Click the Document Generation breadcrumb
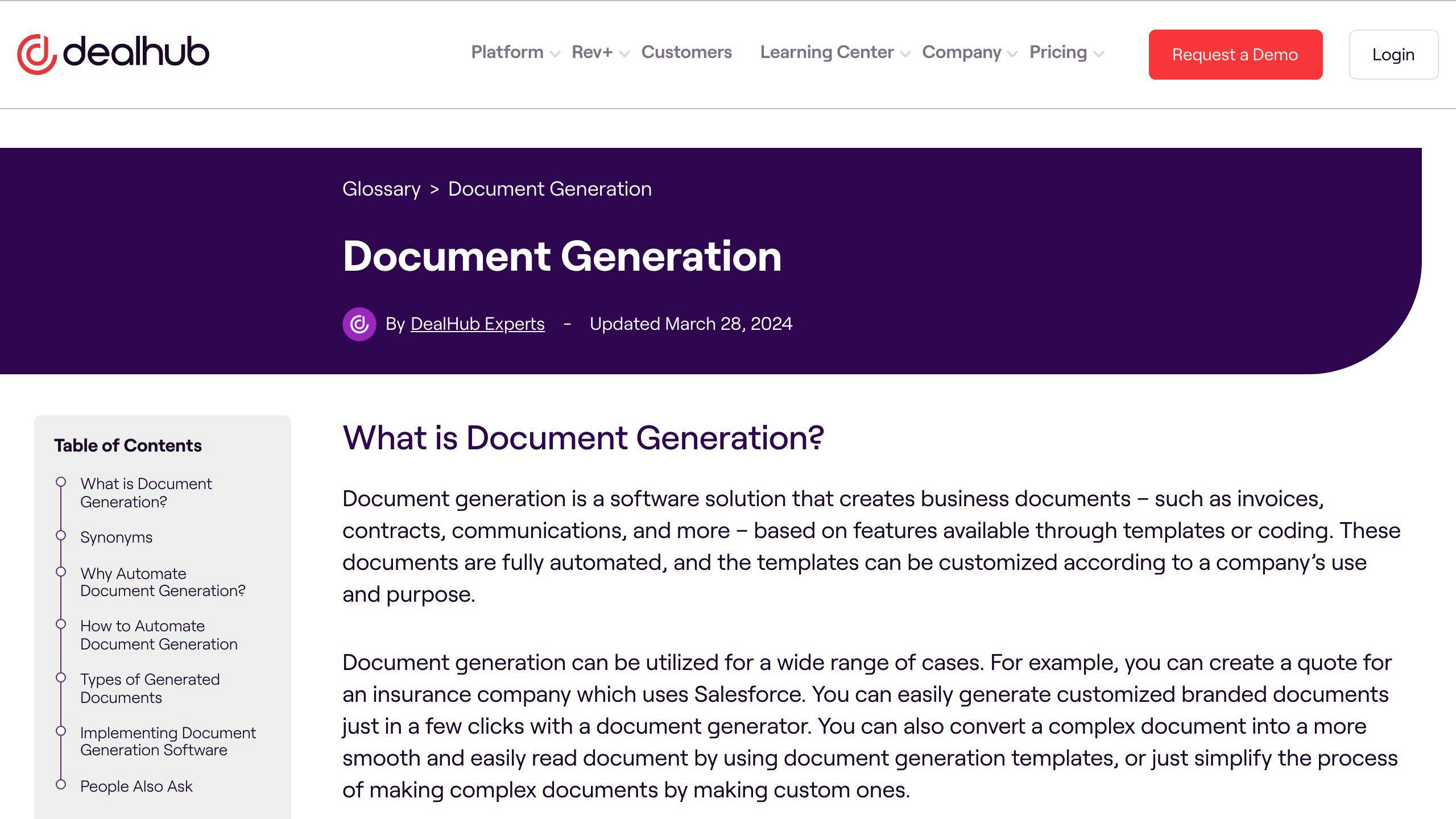The width and height of the screenshot is (1456, 819). tap(549, 188)
